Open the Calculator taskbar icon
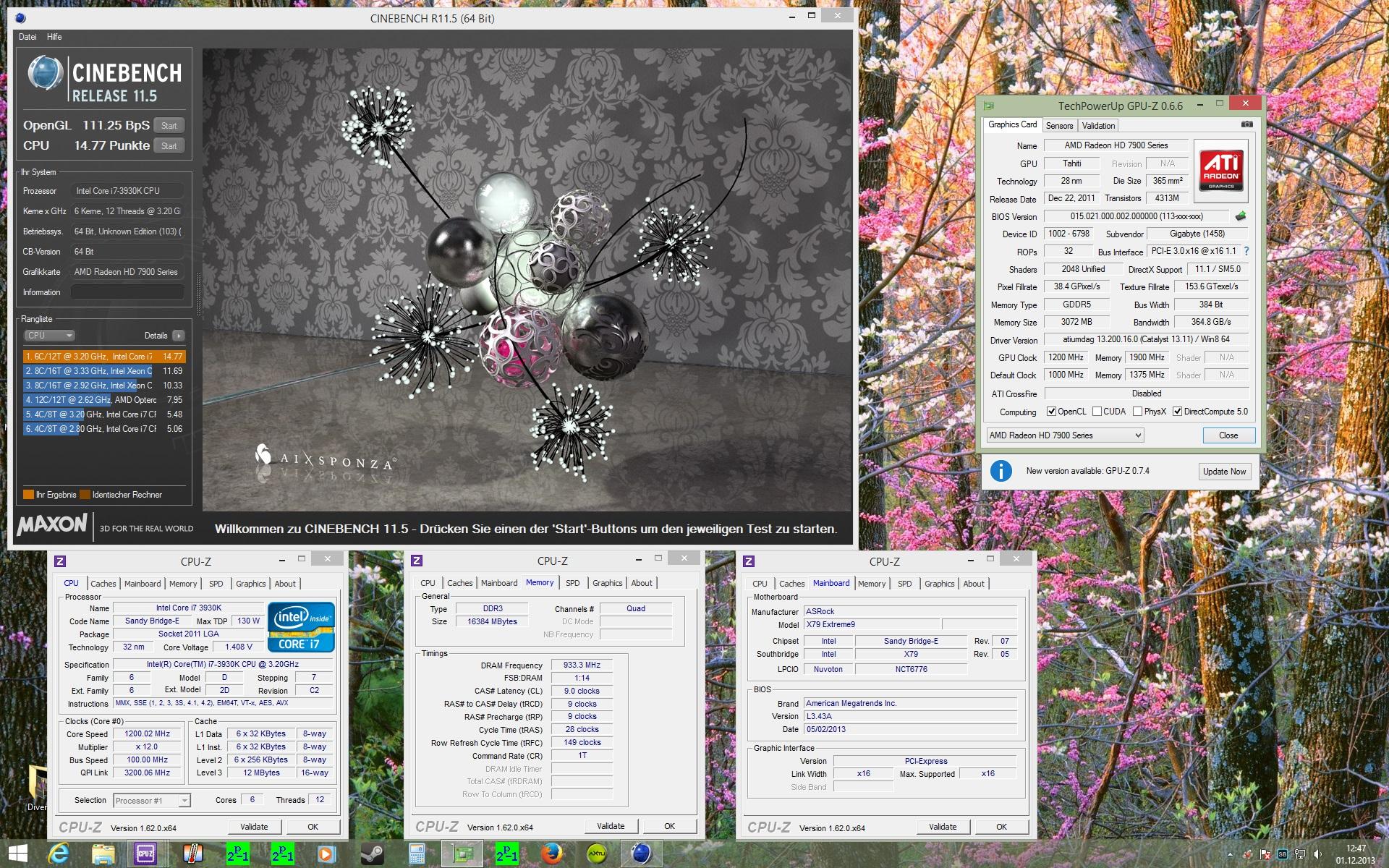This screenshot has width=1389, height=868. click(x=417, y=854)
